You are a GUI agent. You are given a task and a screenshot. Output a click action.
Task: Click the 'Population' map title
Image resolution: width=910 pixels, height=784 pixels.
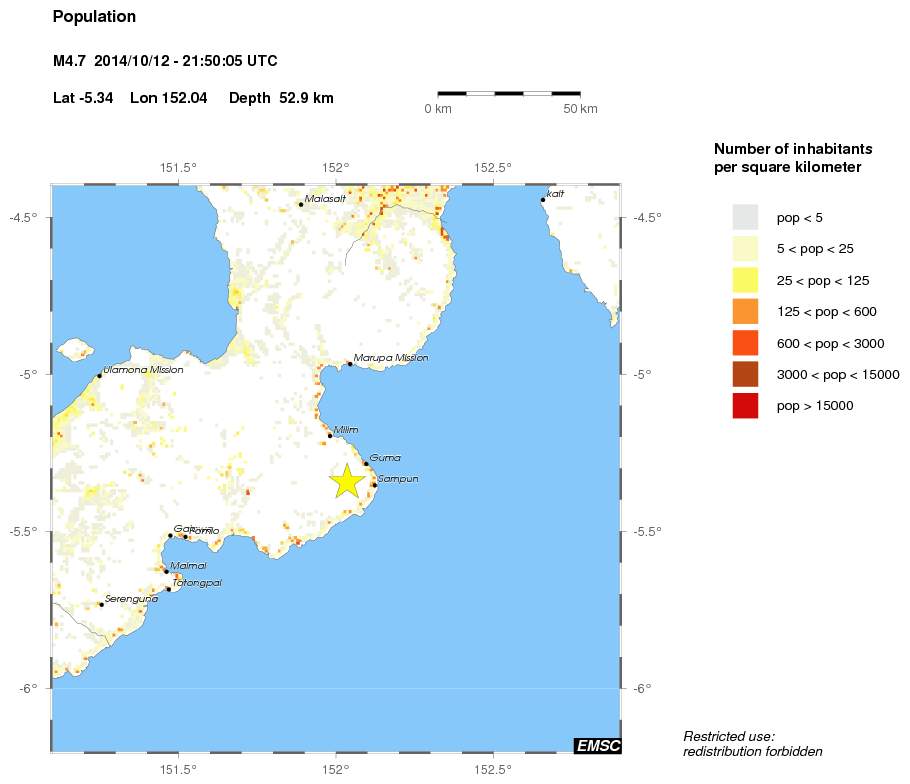pos(94,17)
